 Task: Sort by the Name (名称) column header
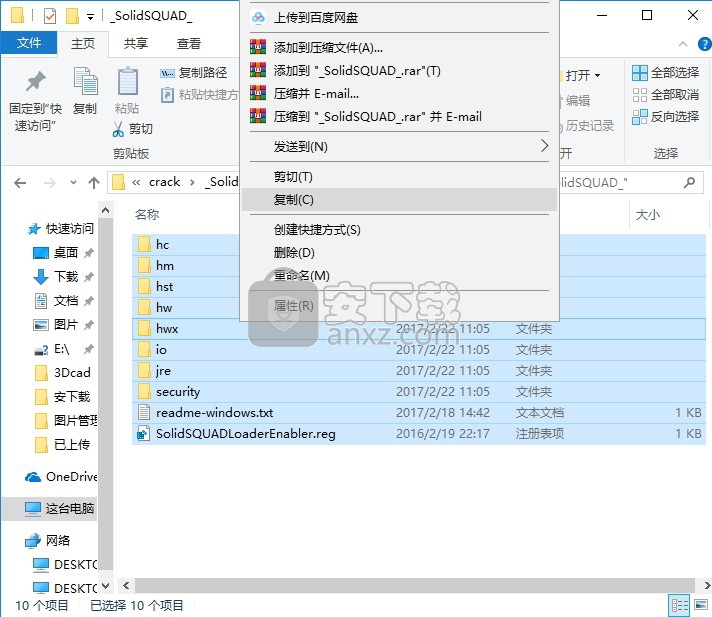point(147,215)
